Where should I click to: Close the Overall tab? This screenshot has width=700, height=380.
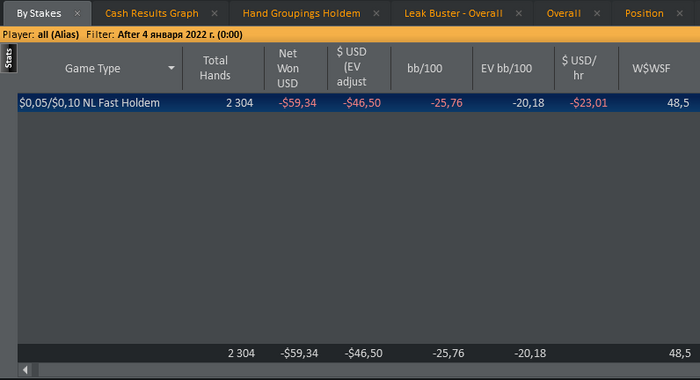click(597, 13)
